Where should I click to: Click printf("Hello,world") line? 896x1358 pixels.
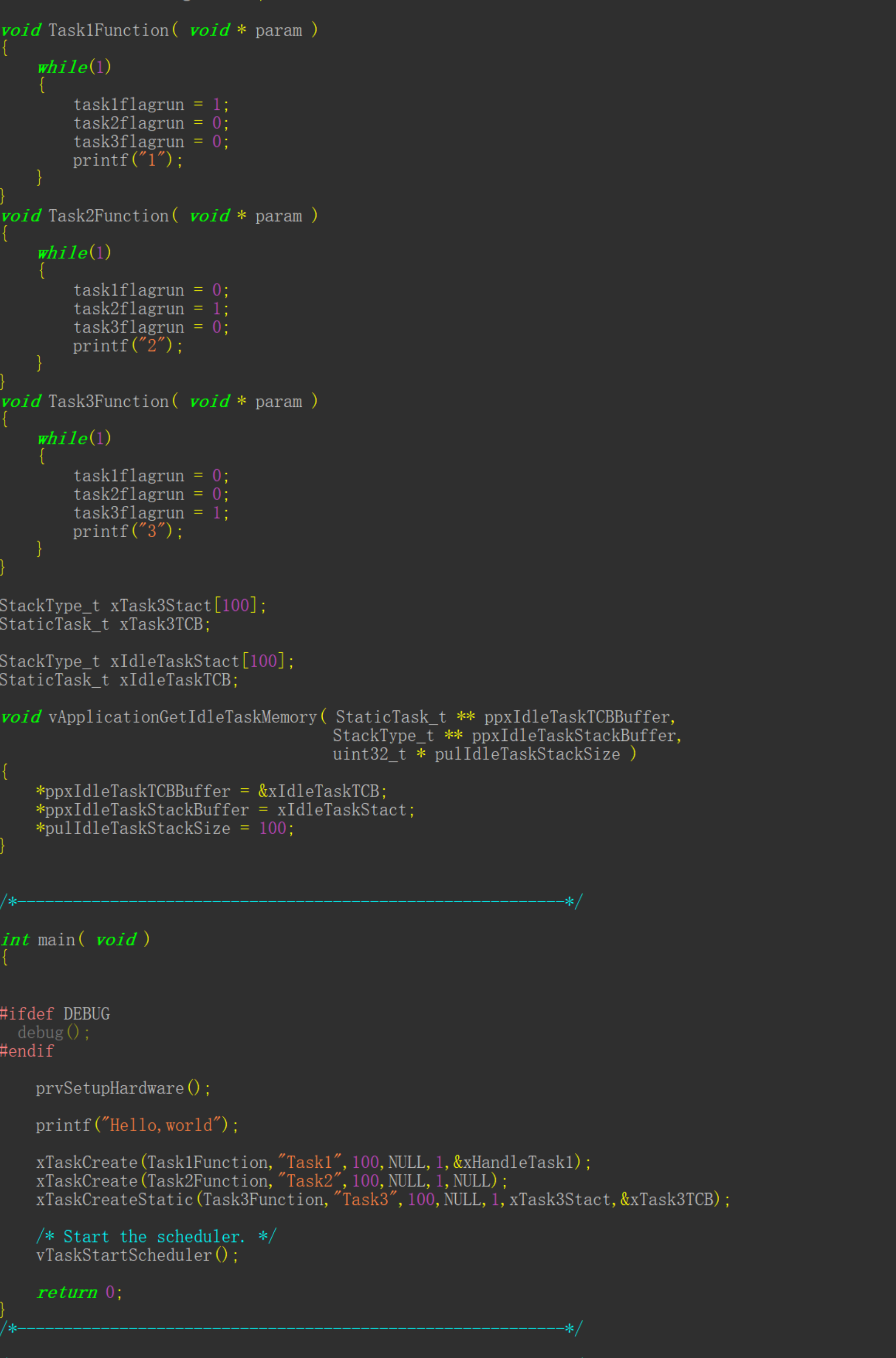point(137,1125)
